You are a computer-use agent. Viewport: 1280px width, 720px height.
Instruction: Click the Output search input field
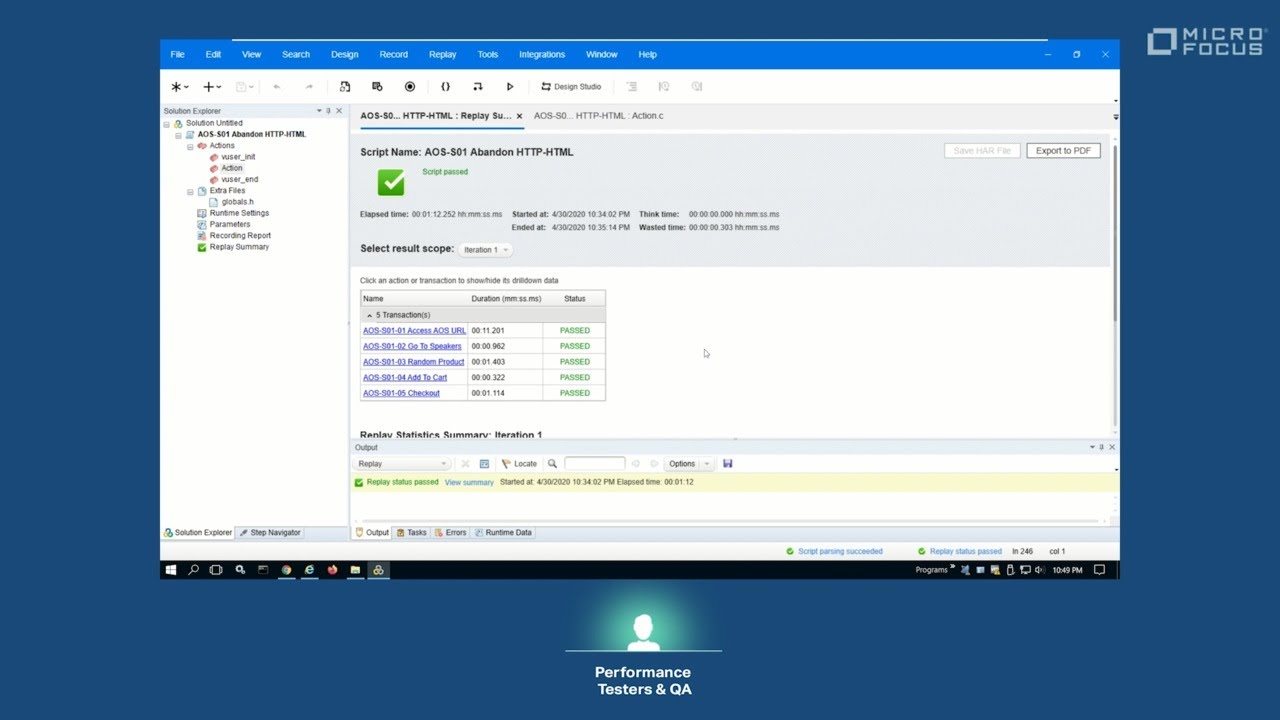(x=595, y=464)
